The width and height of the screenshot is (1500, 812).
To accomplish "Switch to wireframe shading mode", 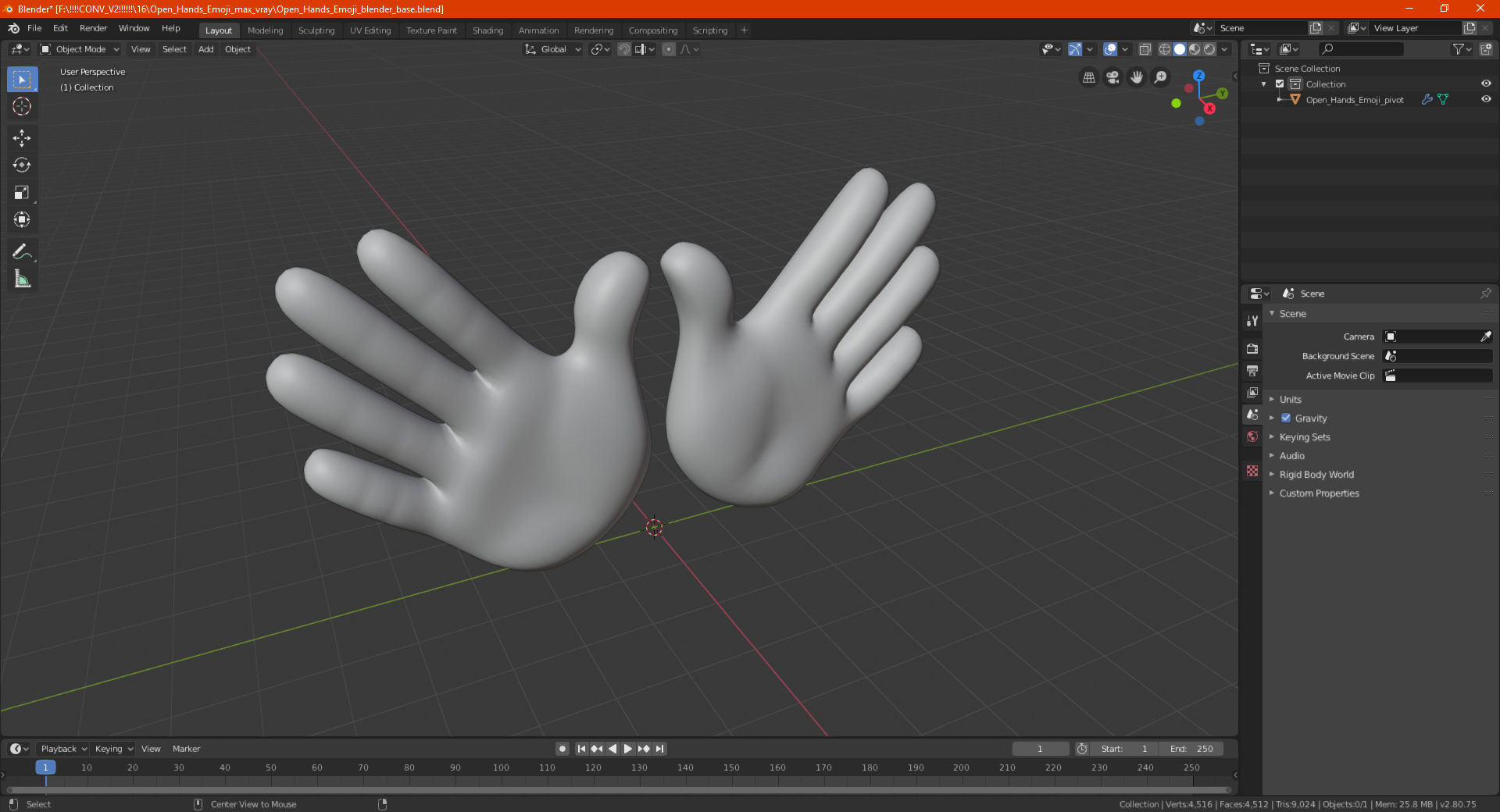I will point(1164,49).
